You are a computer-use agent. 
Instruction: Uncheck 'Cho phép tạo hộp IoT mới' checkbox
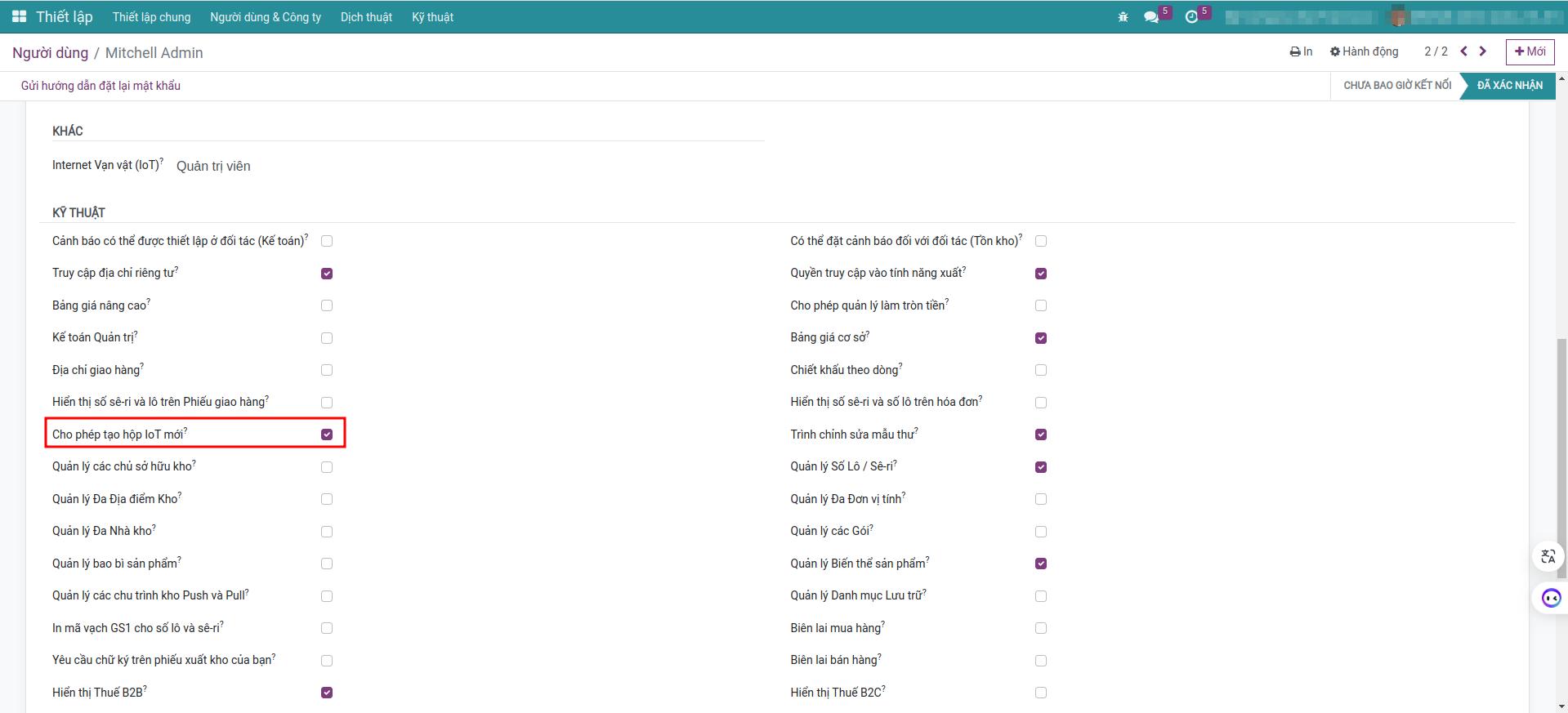coord(327,434)
